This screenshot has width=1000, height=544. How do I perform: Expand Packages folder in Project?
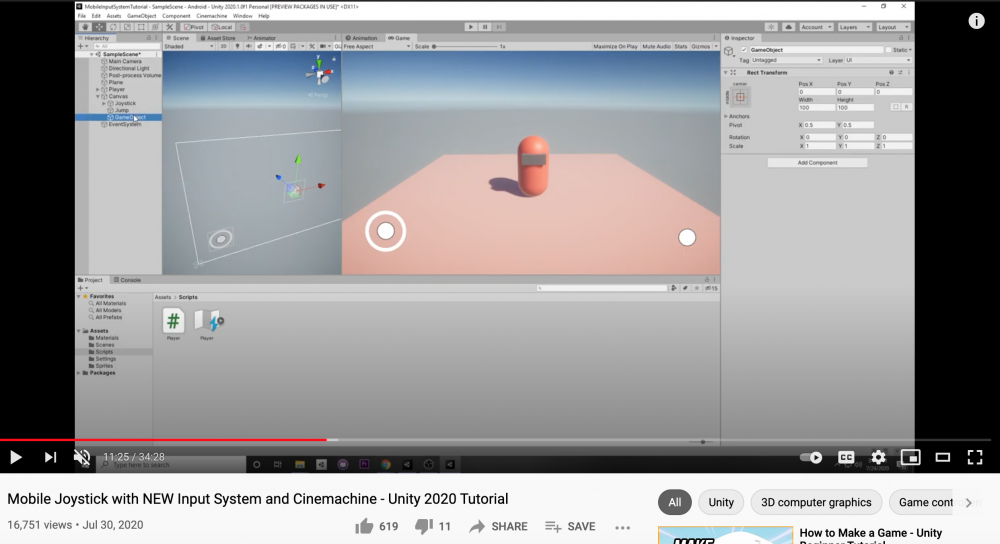(79, 372)
